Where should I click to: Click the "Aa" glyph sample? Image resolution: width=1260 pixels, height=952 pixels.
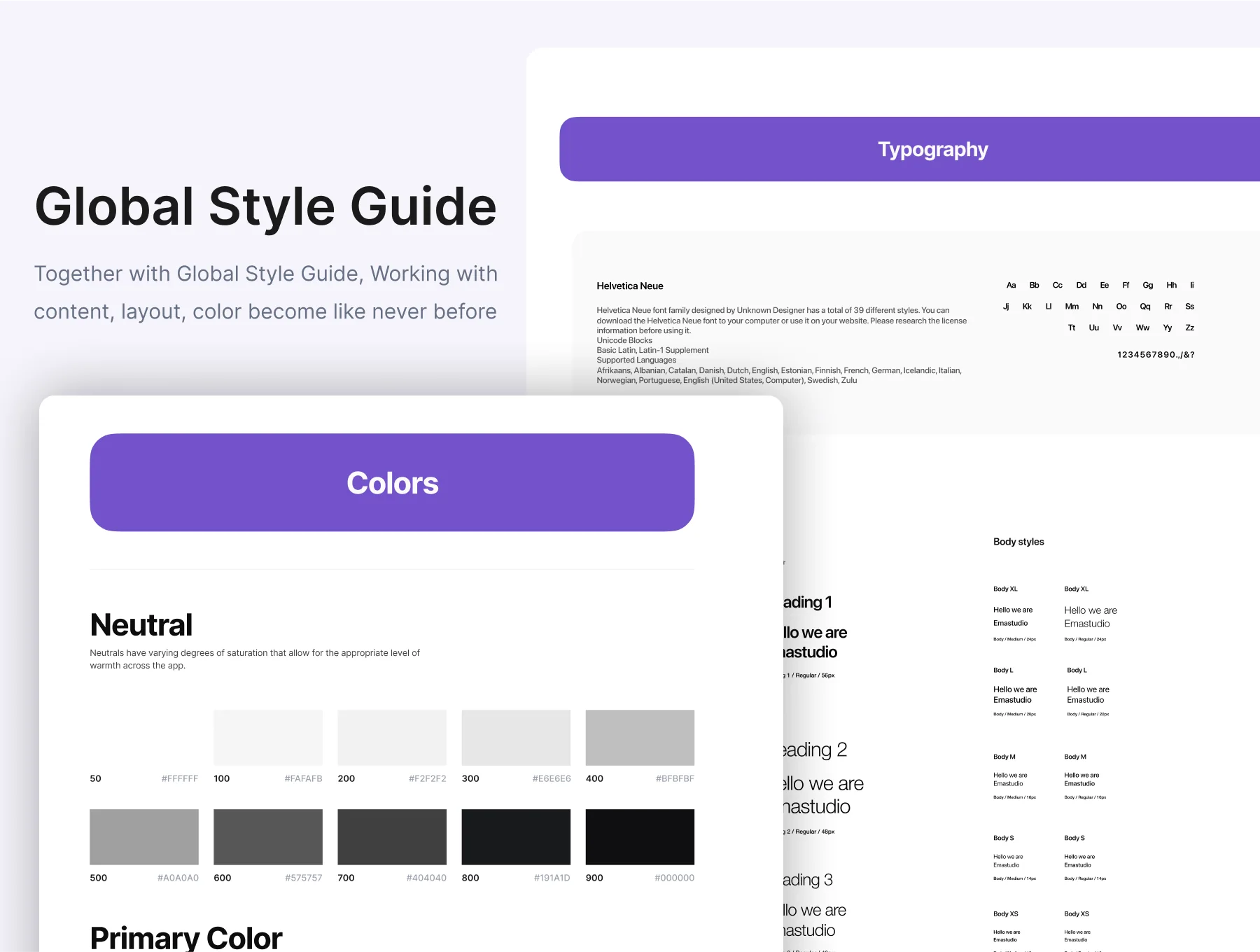(x=1011, y=286)
